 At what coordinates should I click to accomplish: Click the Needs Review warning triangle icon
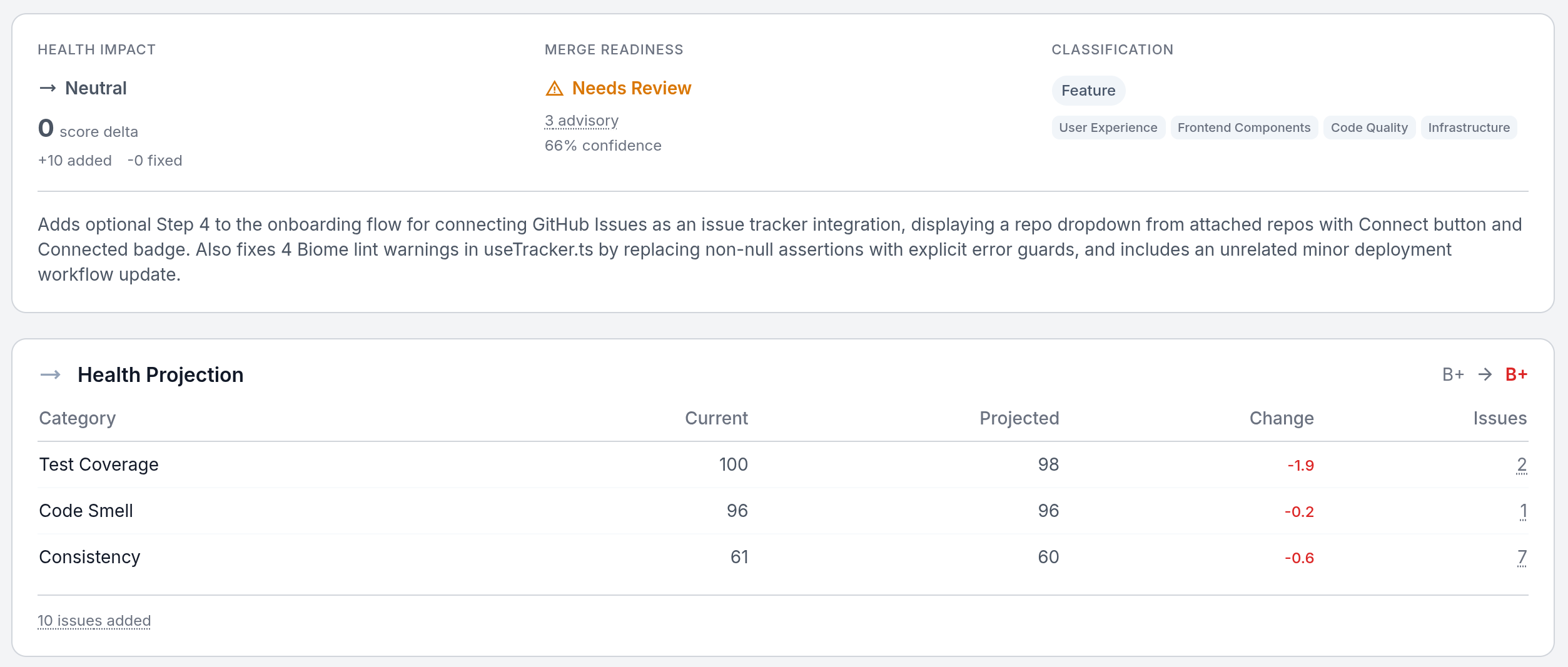554,89
